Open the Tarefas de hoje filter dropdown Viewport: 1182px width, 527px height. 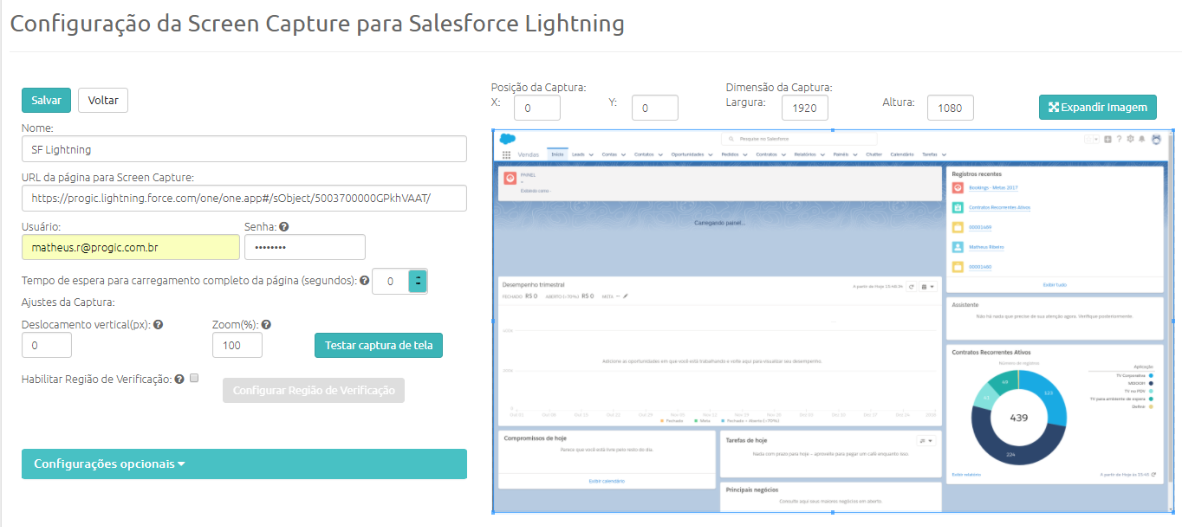pos(926,440)
